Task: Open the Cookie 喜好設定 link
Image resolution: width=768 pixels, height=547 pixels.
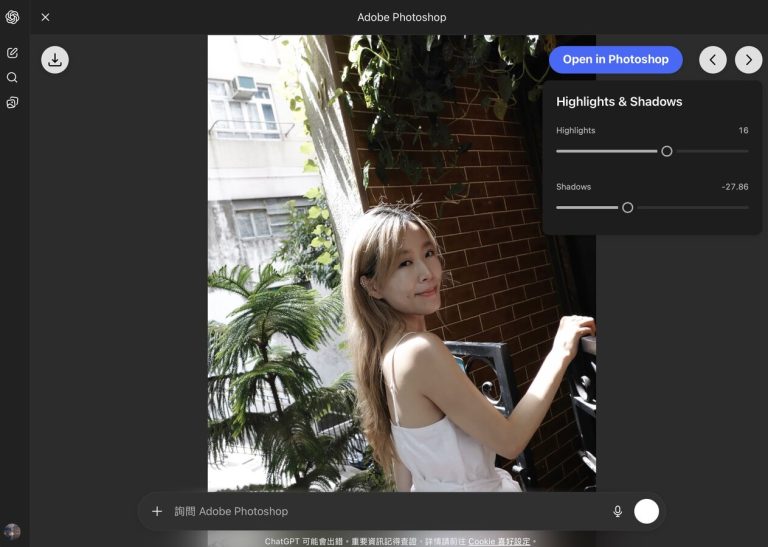Action: pos(499,541)
